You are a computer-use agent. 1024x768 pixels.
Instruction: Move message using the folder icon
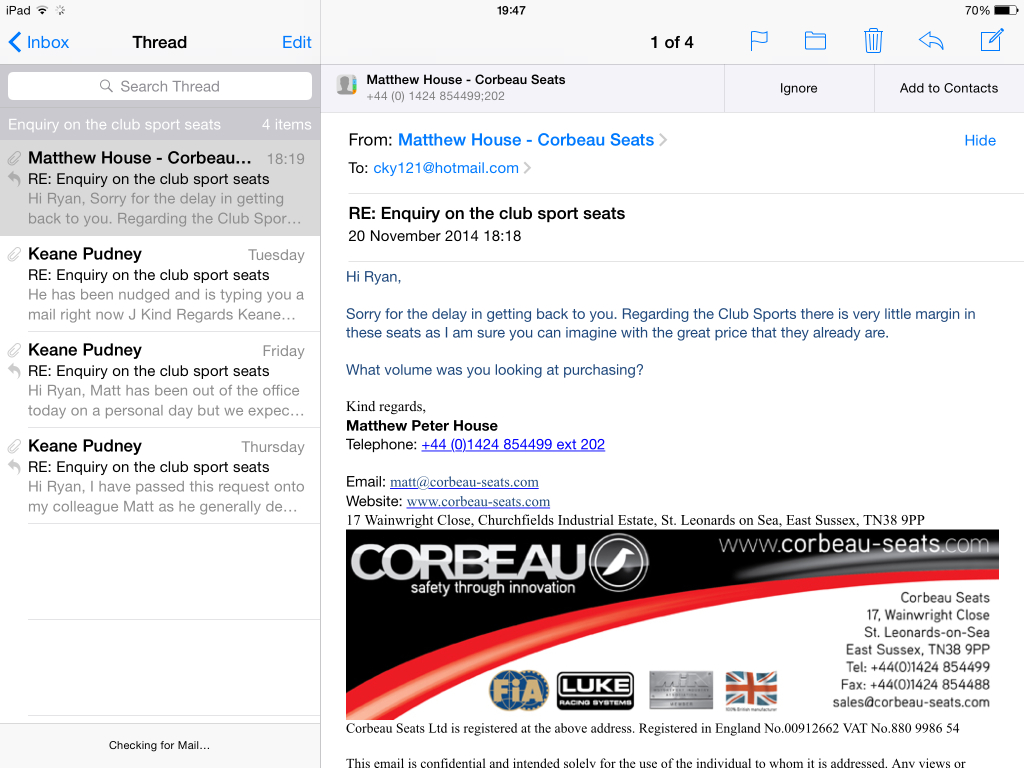[x=815, y=42]
